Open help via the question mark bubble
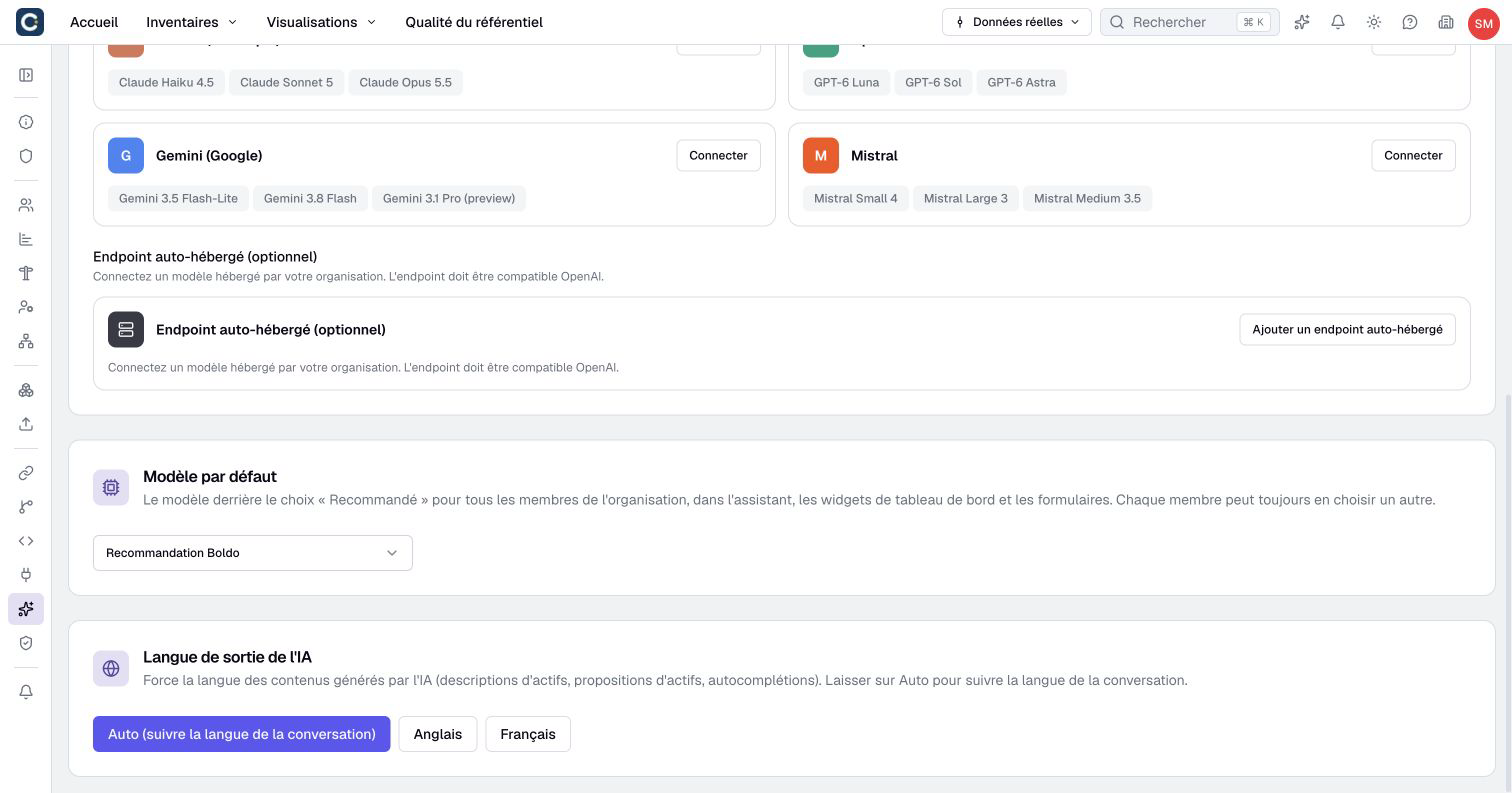The image size is (1512, 793). tap(1410, 22)
